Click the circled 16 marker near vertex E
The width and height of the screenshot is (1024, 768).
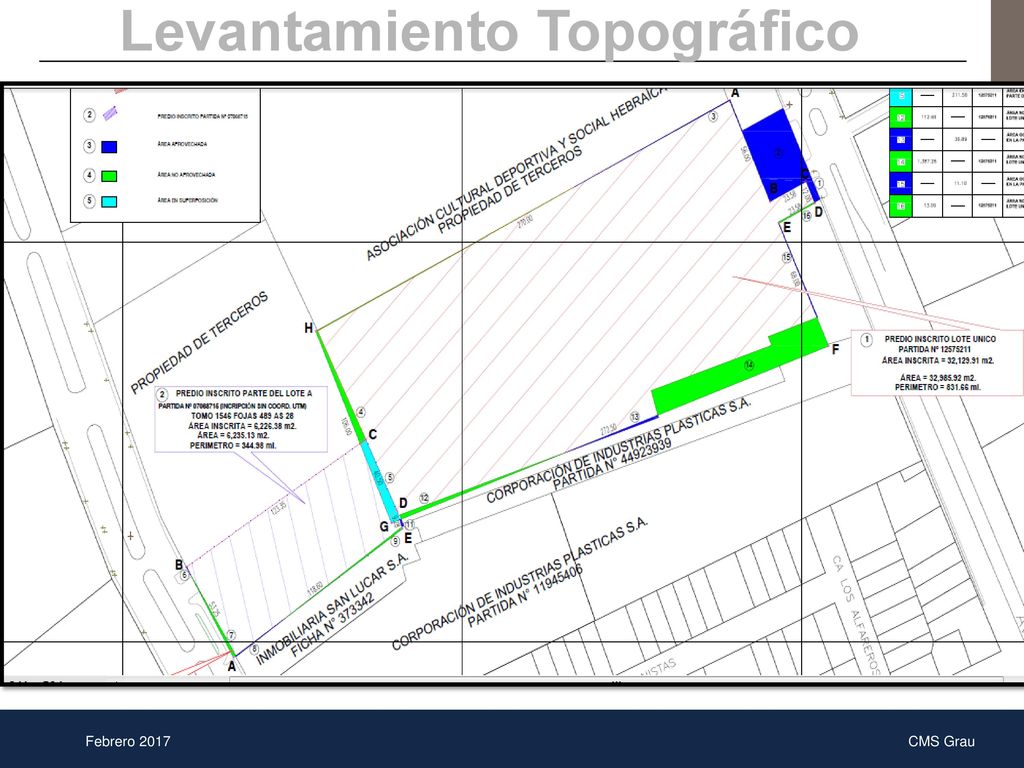(x=807, y=216)
